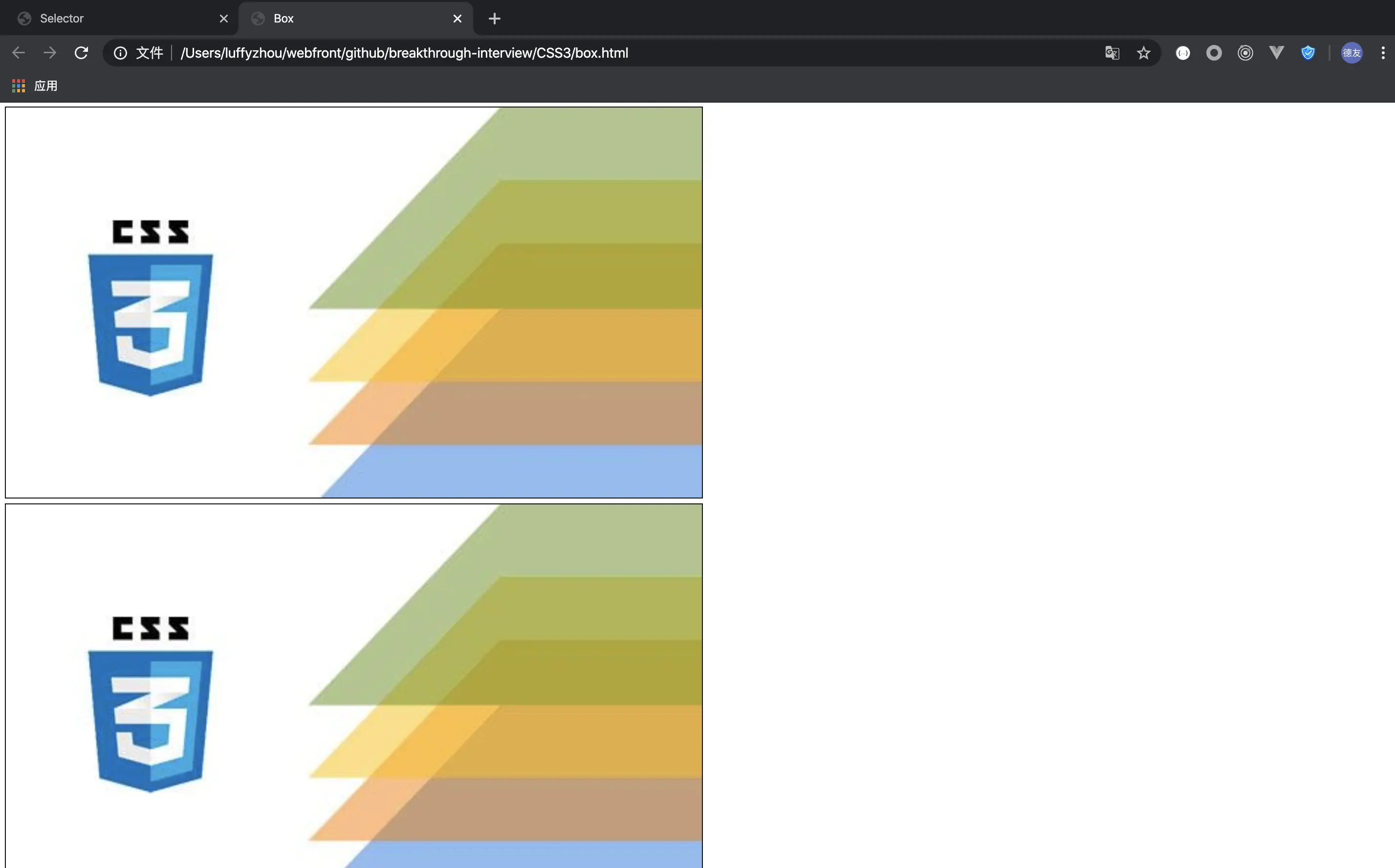Reload the current page
Image resolution: width=1395 pixels, height=868 pixels.
pos(82,53)
